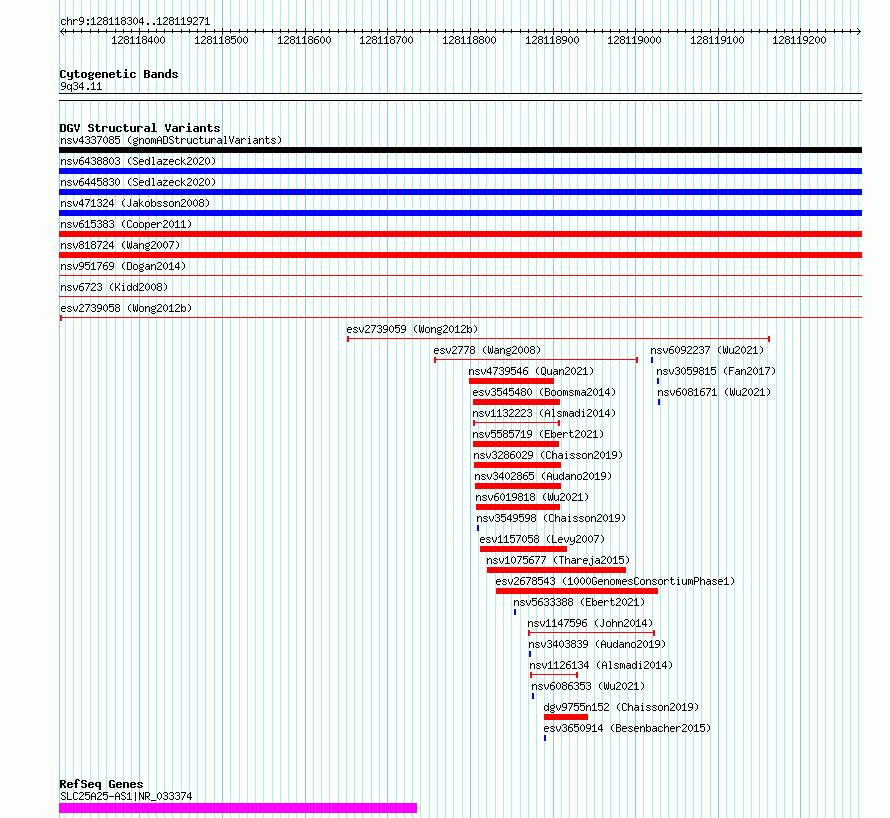Open nsv5633388 (Ebert2021) variant

[x=579, y=602]
